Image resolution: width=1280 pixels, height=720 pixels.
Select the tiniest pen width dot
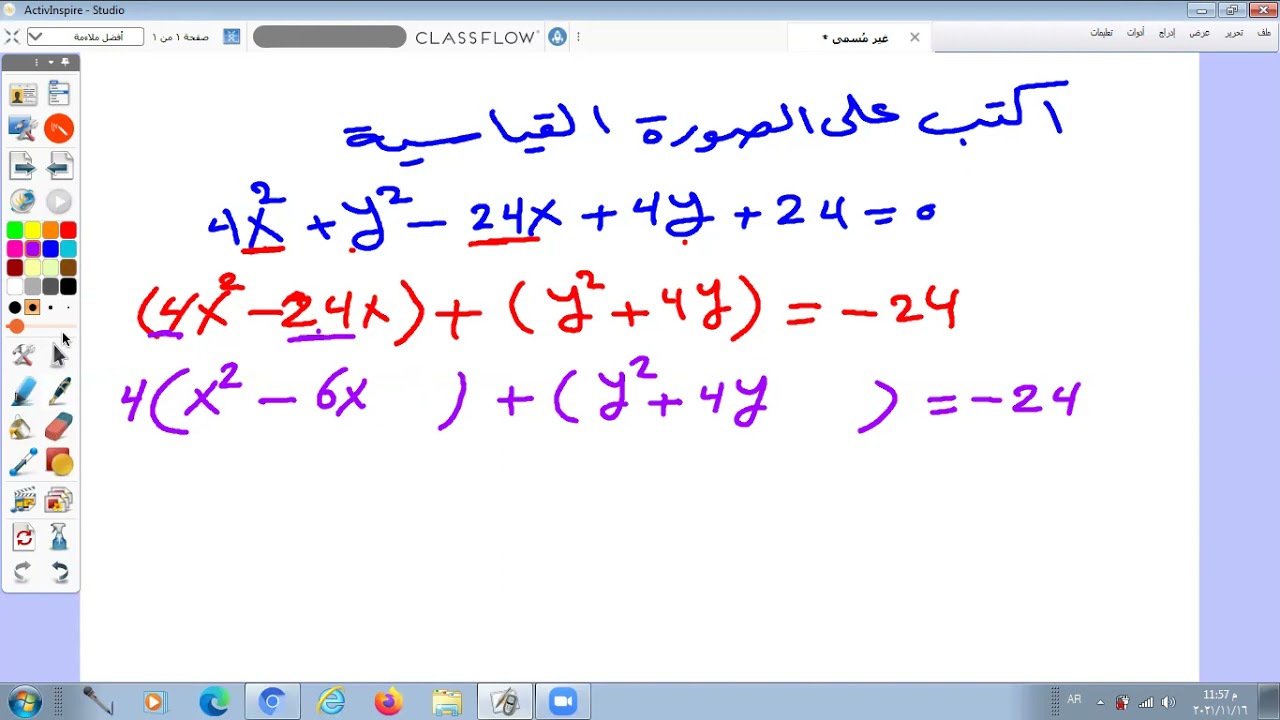coord(68,307)
